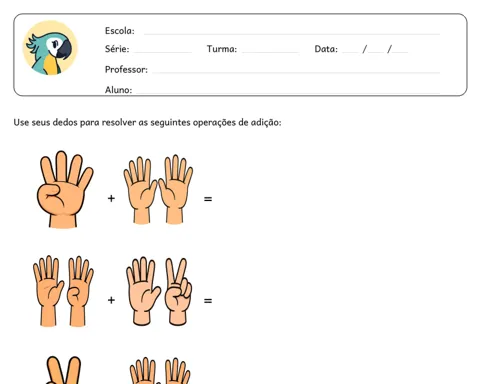This screenshot has width=480, height=384.
Task: Click the two hands starting the second equation
Action: click(x=63, y=291)
